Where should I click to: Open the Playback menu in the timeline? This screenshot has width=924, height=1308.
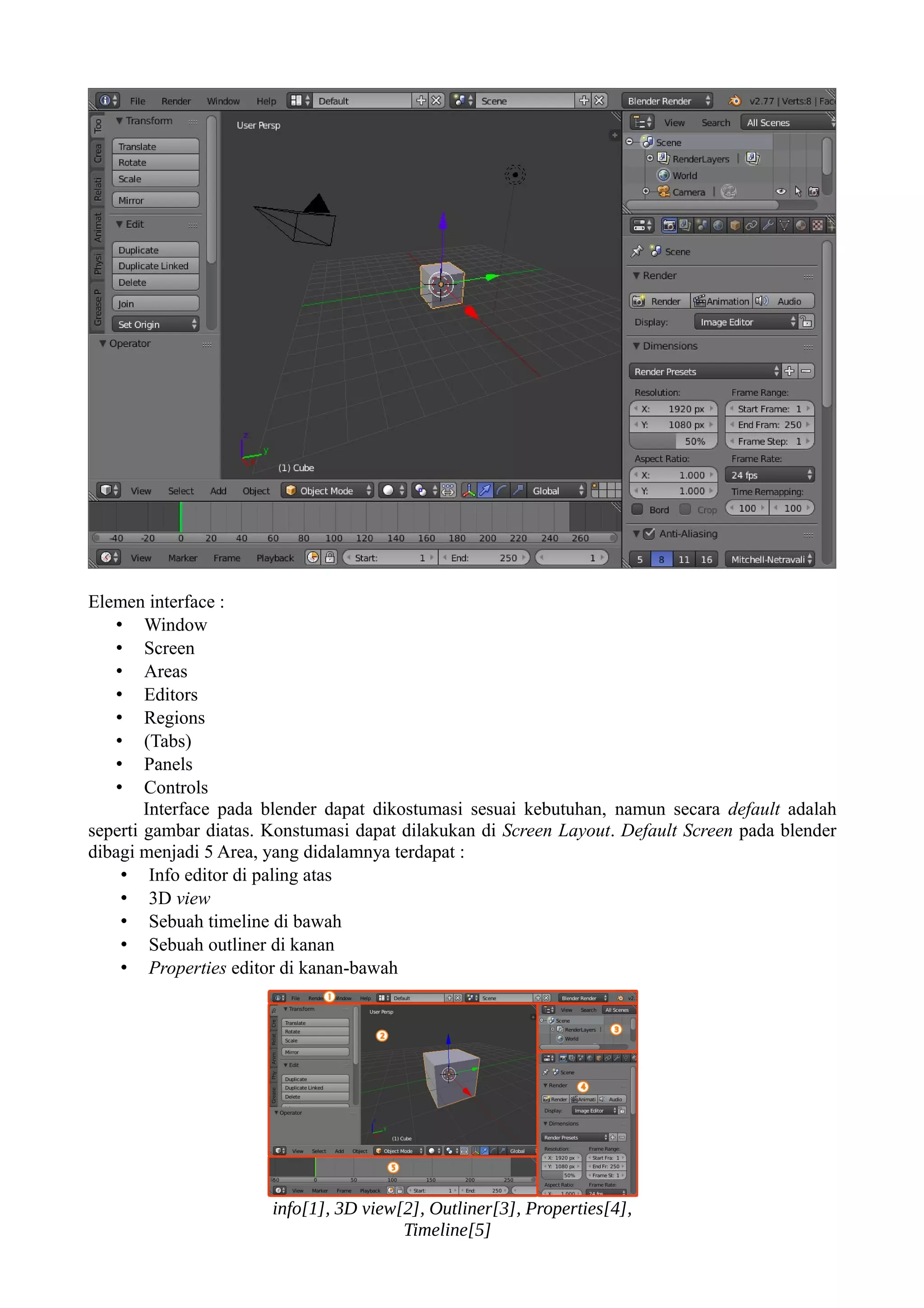tap(275, 558)
